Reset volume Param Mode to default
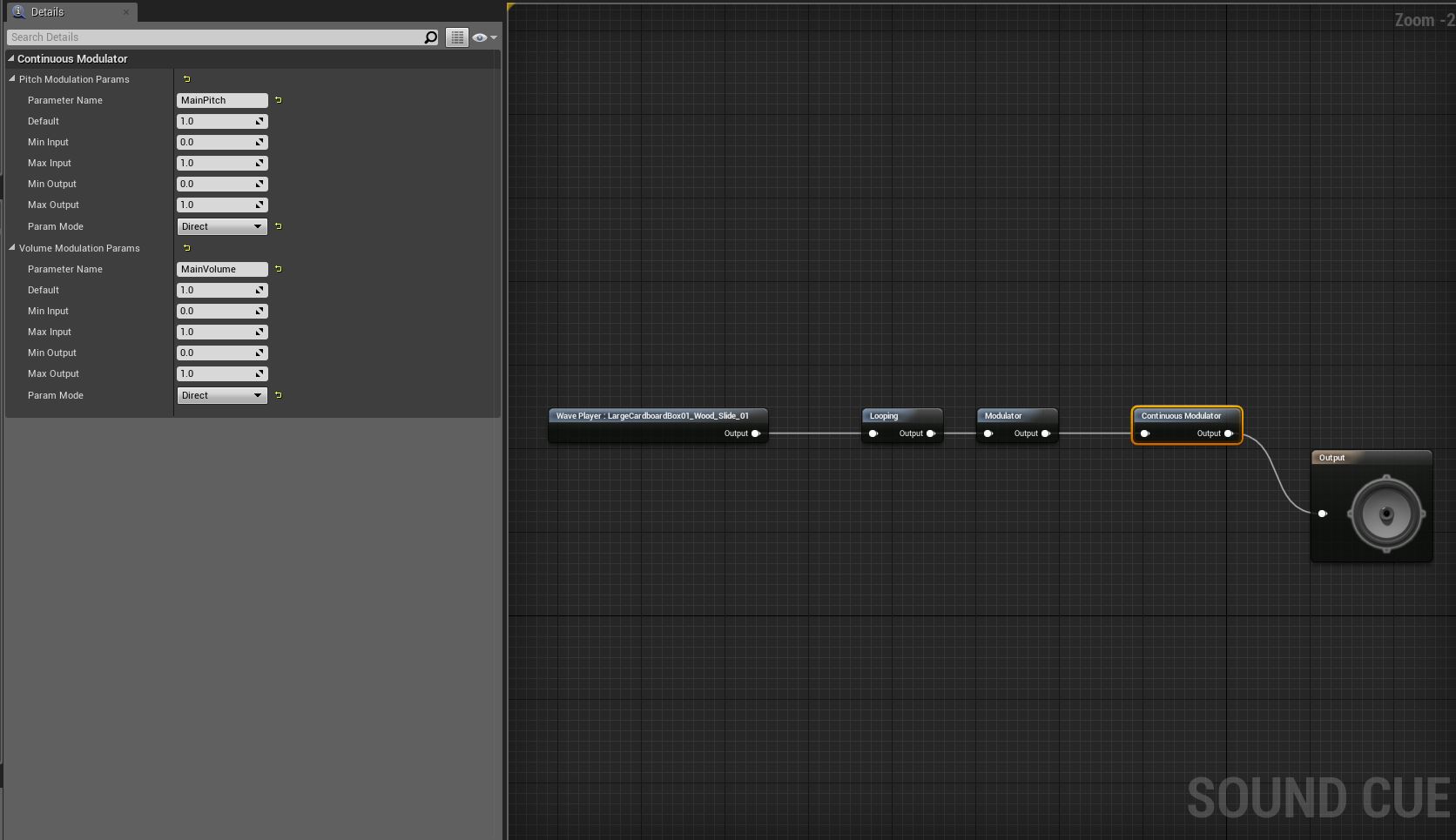The height and width of the screenshot is (840, 1456). (x=279, y=395)
